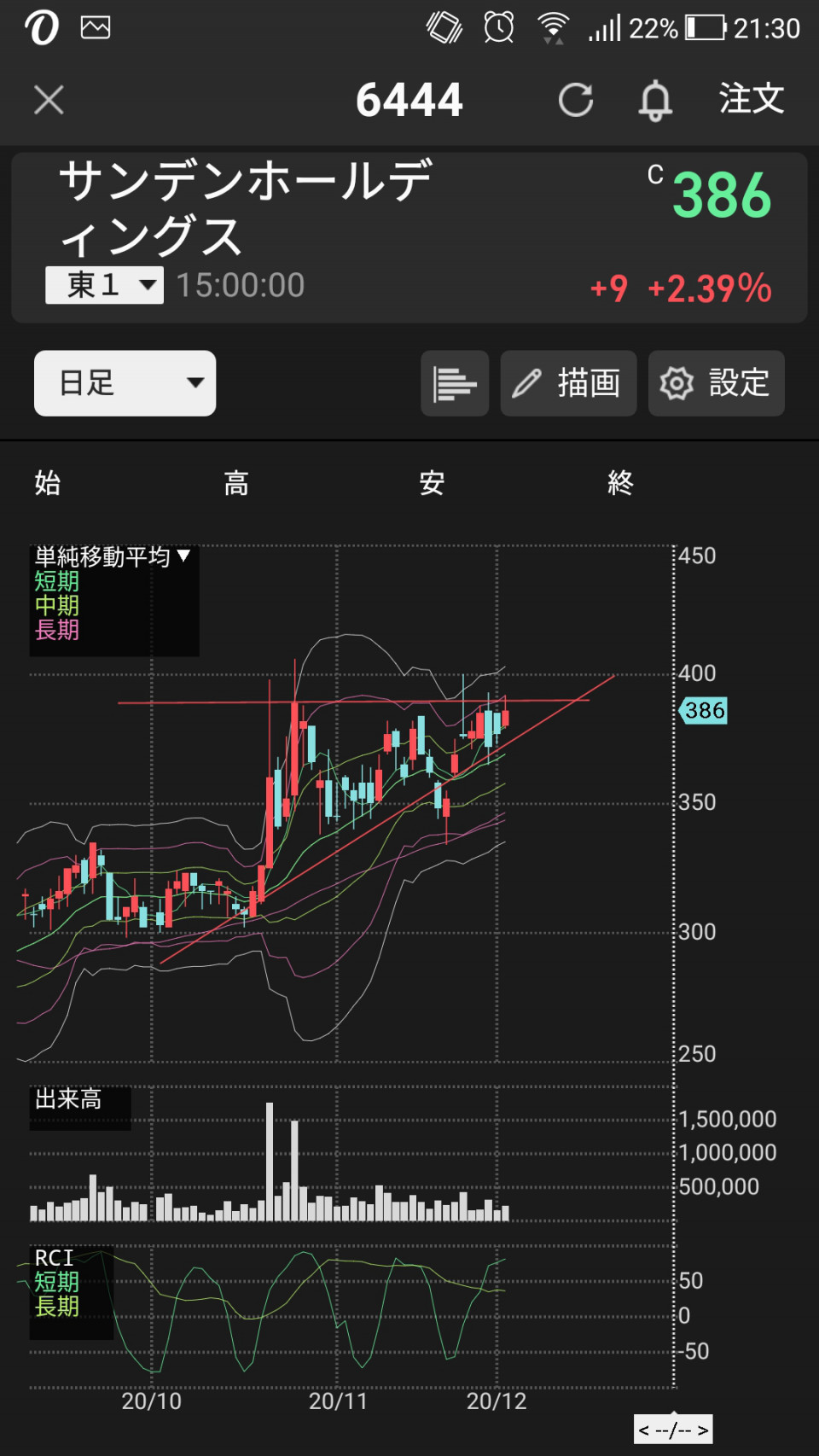
Task: Select the 短期 moving average legend
Action: pos(57,582)
